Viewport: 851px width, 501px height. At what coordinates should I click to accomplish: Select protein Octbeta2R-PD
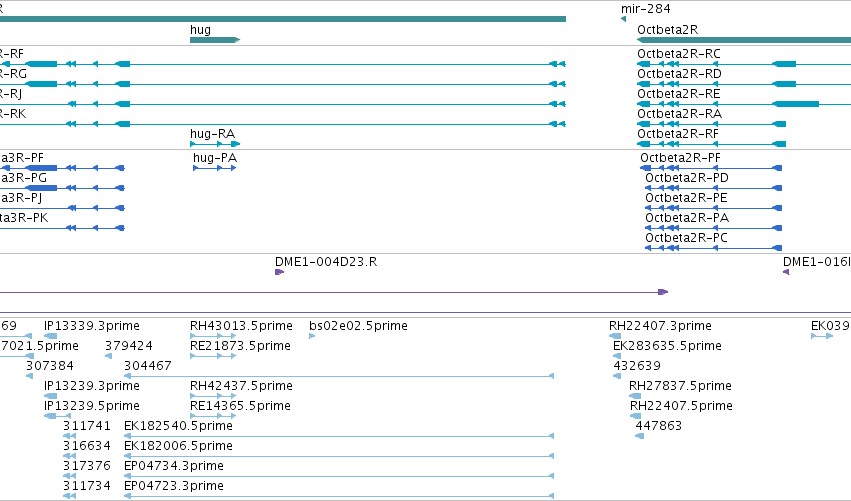coord(687,178)
